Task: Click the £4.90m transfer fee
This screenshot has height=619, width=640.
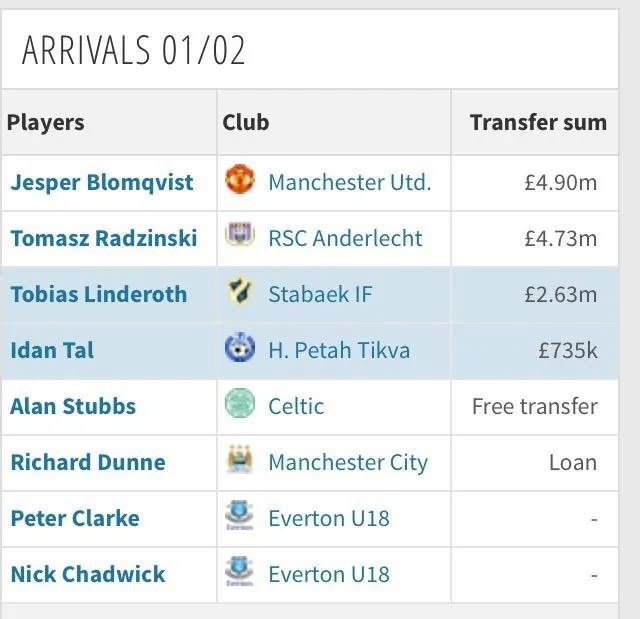Action: pyautogui.click(x=560, y=183)
